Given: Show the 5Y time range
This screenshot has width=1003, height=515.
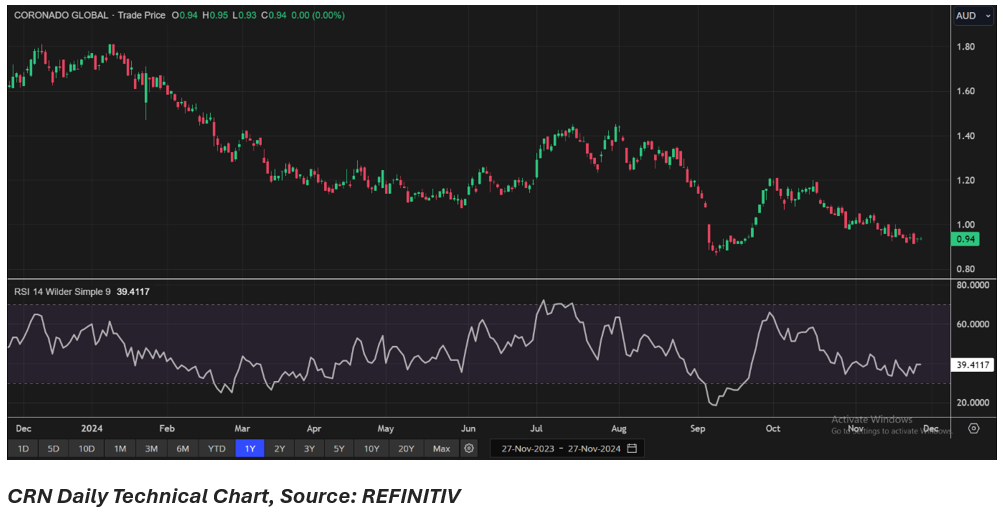Looking at the screenshot, I should pyautogui.click(x=340, y=448).
